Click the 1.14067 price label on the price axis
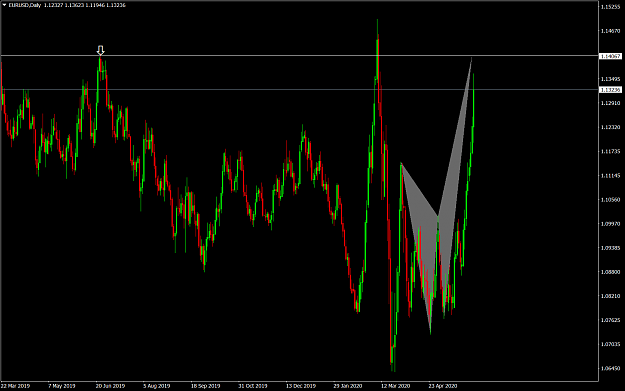 (610, 56)
